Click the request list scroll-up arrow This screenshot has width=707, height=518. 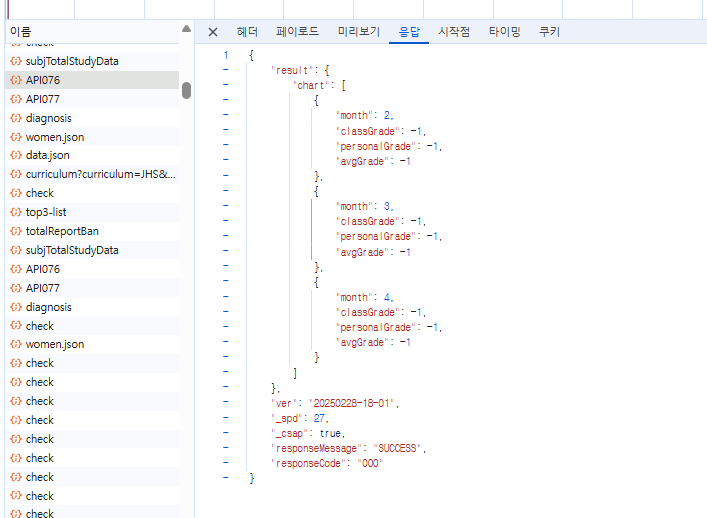tap(186, 29)
